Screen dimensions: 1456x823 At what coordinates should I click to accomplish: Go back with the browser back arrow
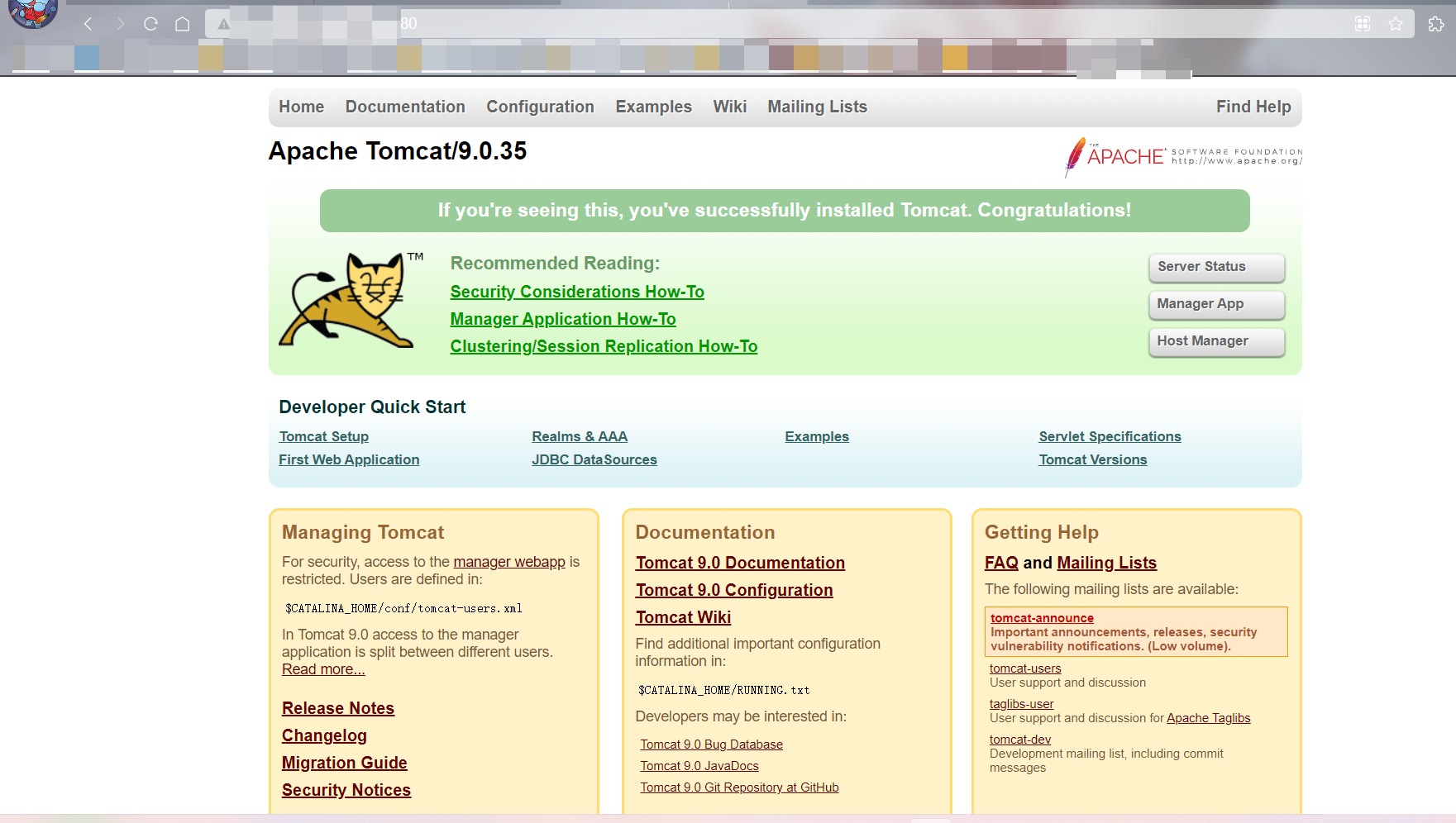[x=88, y=24]
